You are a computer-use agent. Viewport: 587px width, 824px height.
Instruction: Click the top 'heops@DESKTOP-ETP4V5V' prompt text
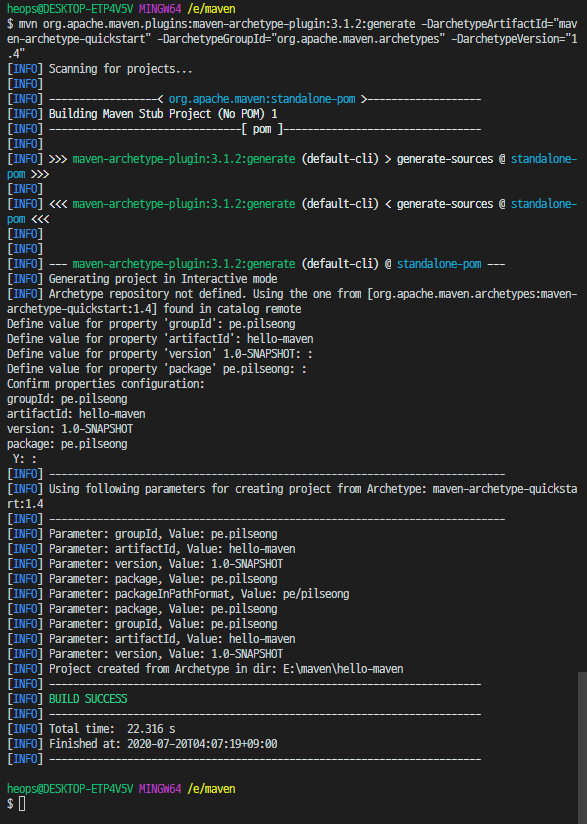(70, 8)
